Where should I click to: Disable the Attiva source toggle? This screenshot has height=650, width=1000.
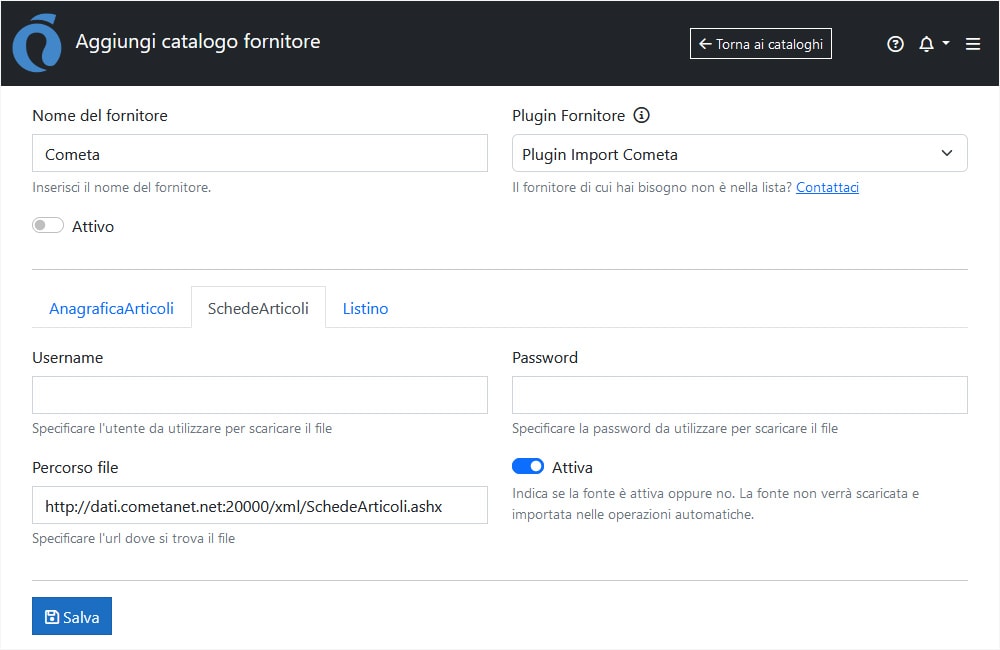[528, 466]
